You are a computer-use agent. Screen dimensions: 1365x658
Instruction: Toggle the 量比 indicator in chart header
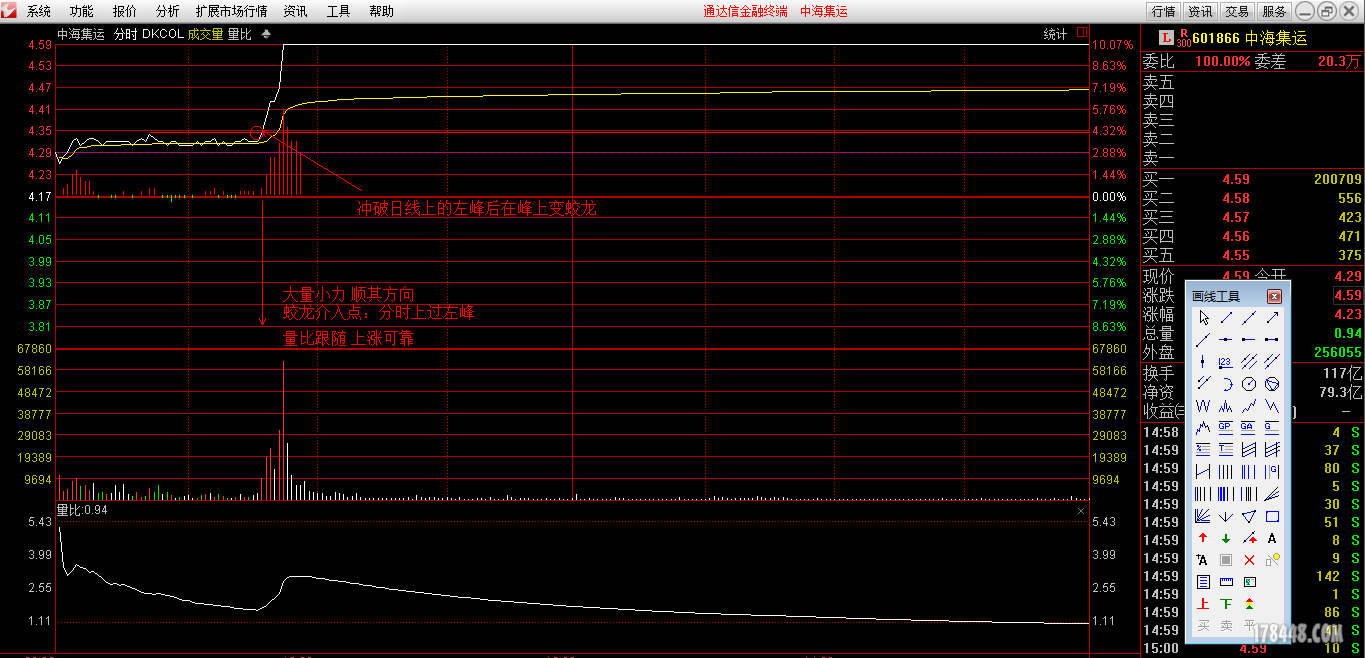click(x=239, y=34)
